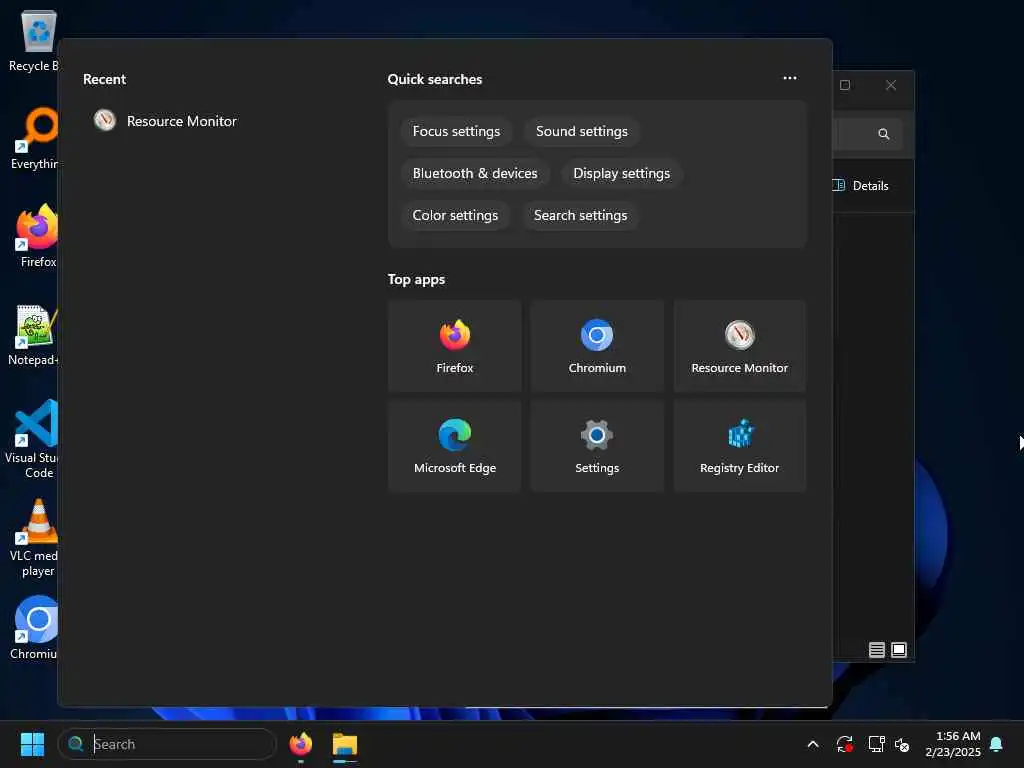Switch File Explorer to large thumbnails view

[899, 650]
